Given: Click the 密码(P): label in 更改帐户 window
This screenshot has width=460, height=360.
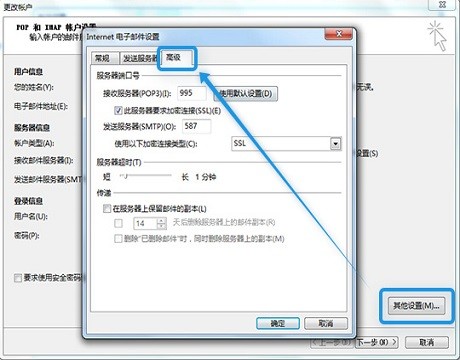Looking at the screenshot, I should click(26, 236).
